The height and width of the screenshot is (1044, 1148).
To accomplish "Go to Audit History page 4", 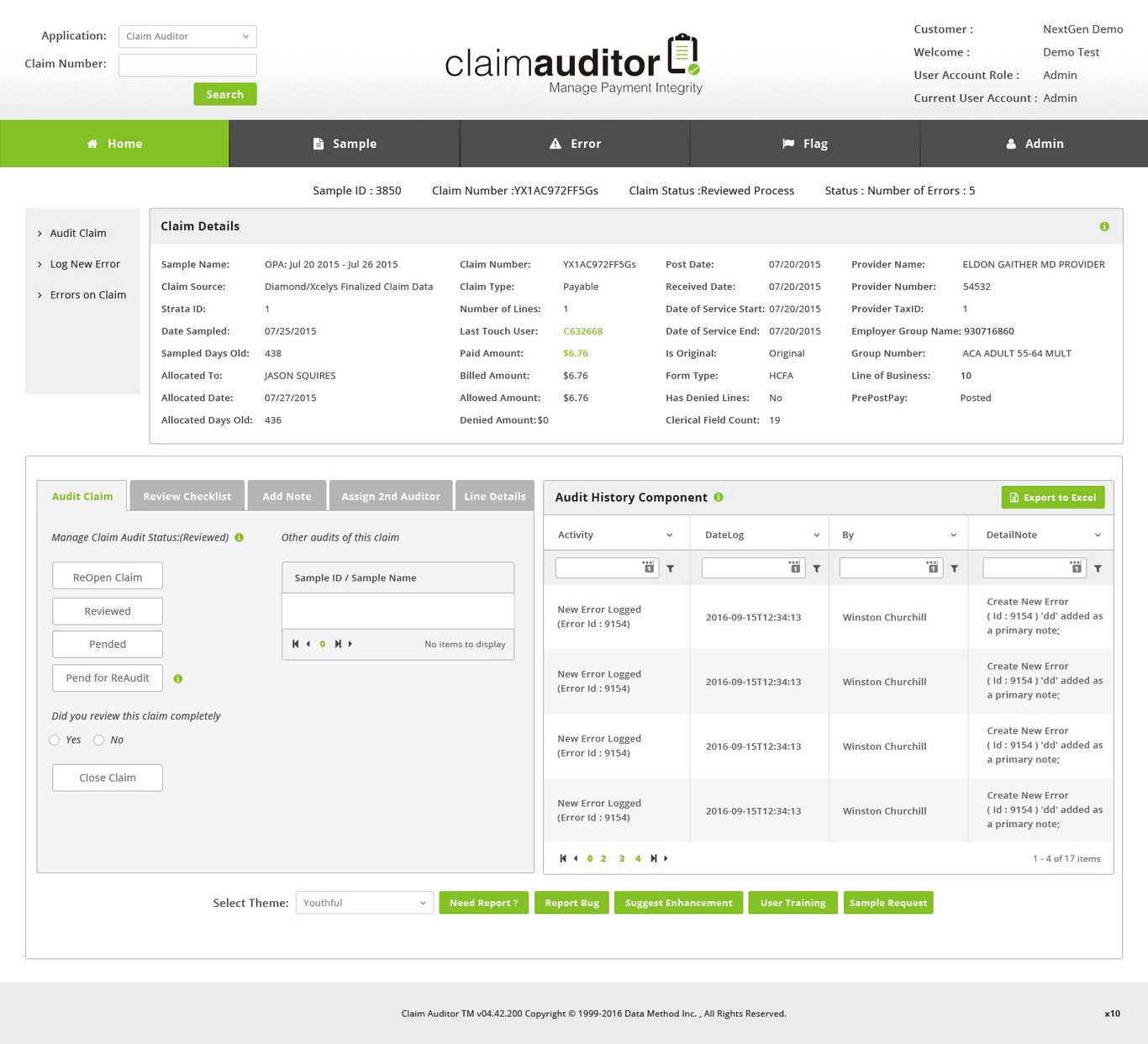I will (x=638, y=858).
